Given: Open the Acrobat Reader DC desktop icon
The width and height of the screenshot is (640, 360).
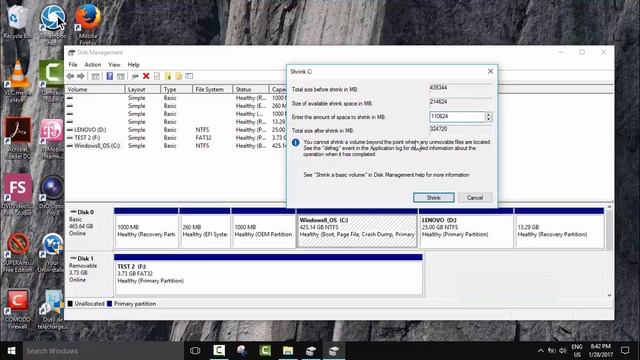Looking at the screenshot, I should (x=17, y=138).
